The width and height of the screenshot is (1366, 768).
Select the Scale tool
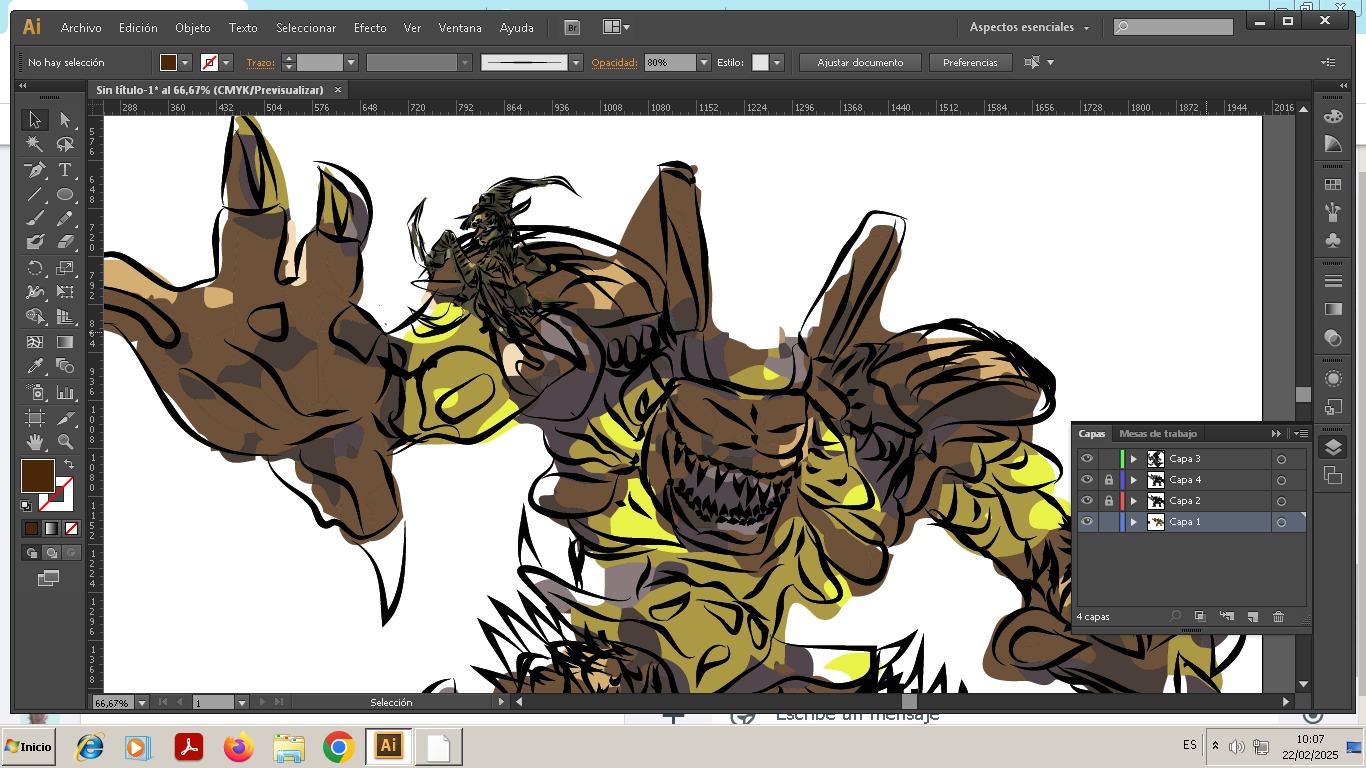tap(65, 268)
